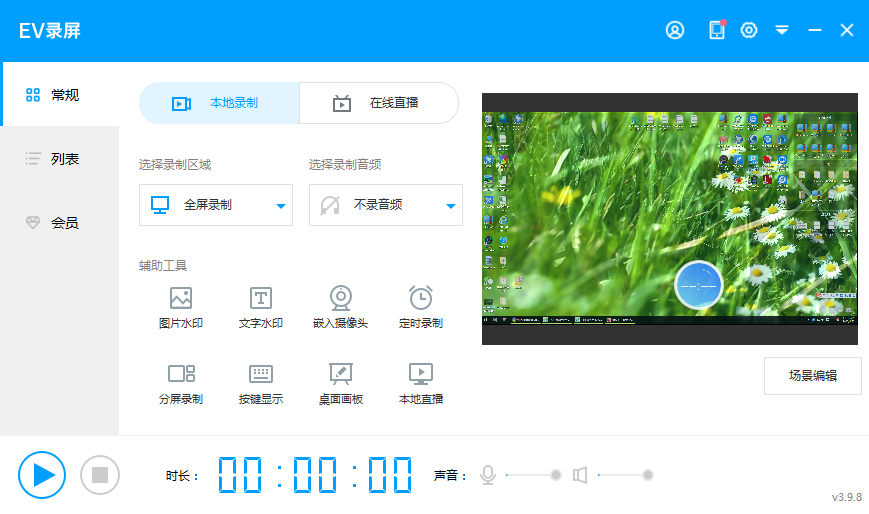
Task: Open the 桌面画板 desktop drawing board
Action: pos(341,384)
